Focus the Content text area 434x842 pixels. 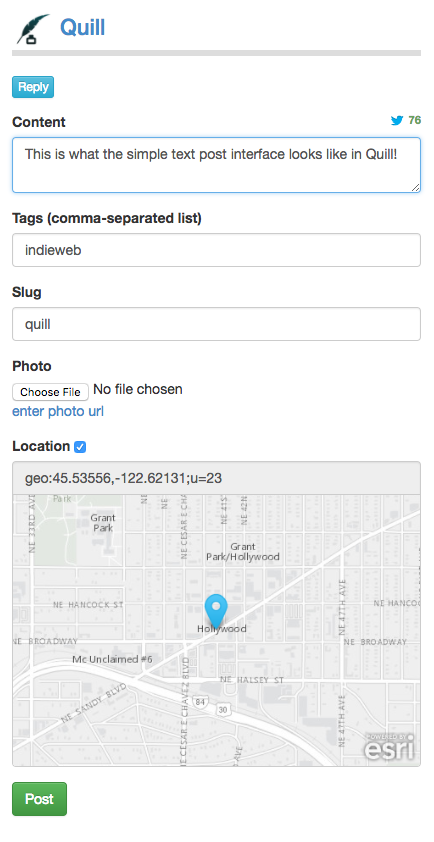click(216, 164)
